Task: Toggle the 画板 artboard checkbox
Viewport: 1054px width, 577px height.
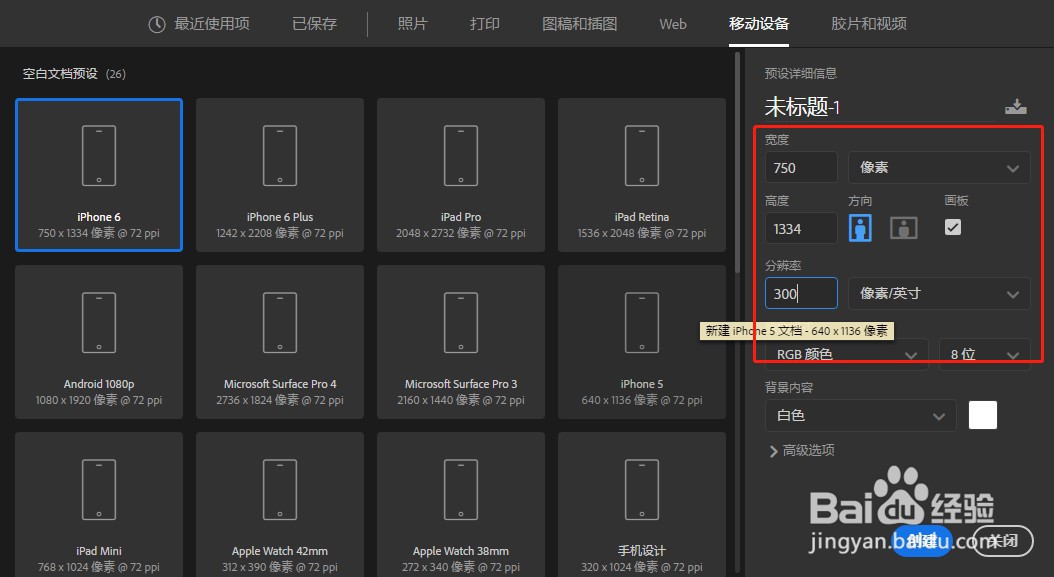Action: coord(952,227)
